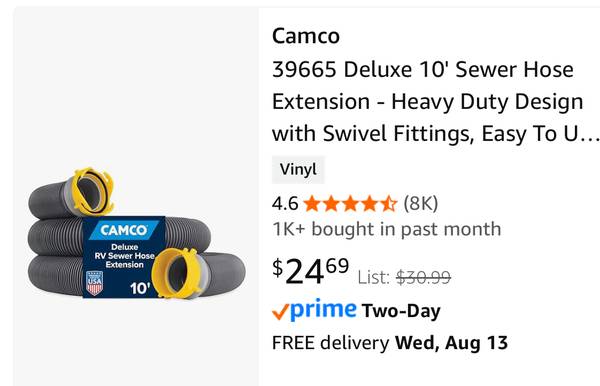Image resolution: width=600 pixels, height=386 pixels.
Task: Click the $24.69 price
Action: pyautogui.click(x=310, y=271)
